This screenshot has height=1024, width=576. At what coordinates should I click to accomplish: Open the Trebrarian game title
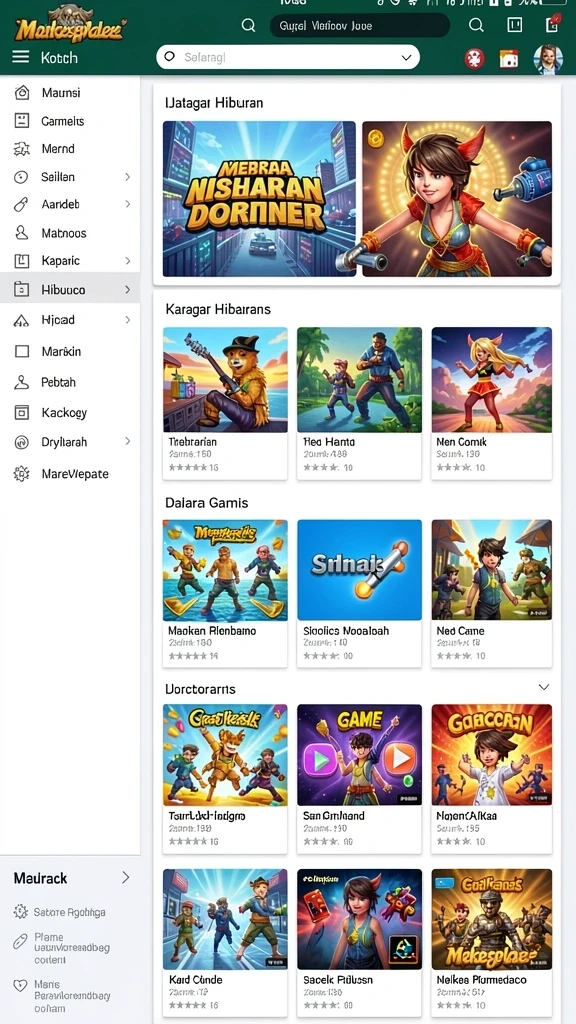(x=193, y=442)
